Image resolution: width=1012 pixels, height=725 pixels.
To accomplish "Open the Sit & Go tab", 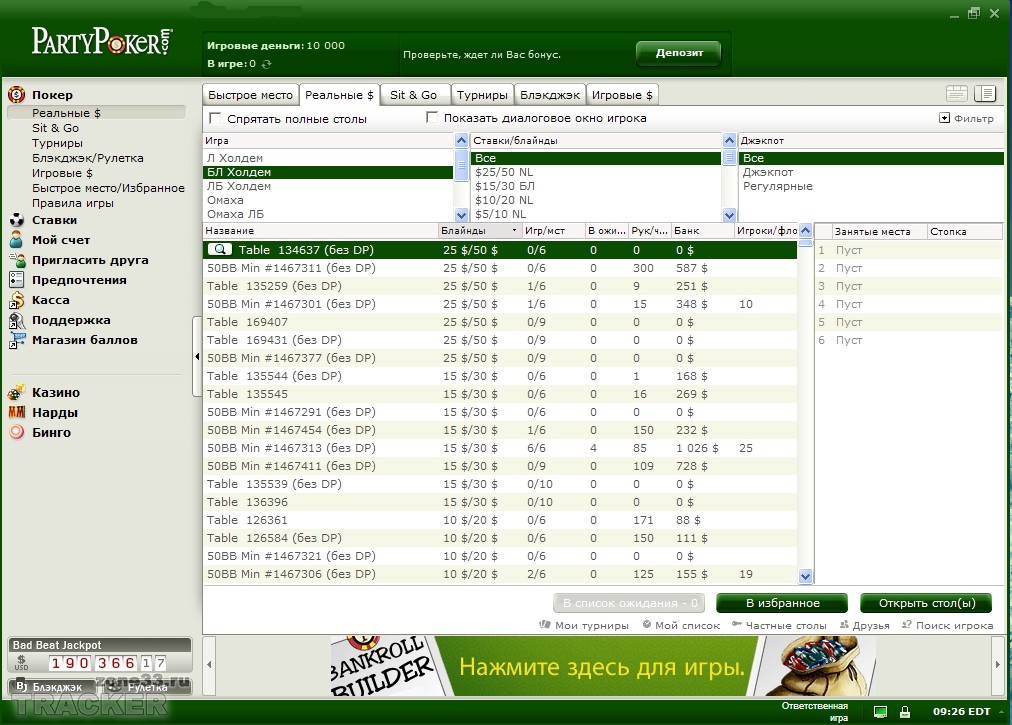I will tap(413, 95).
